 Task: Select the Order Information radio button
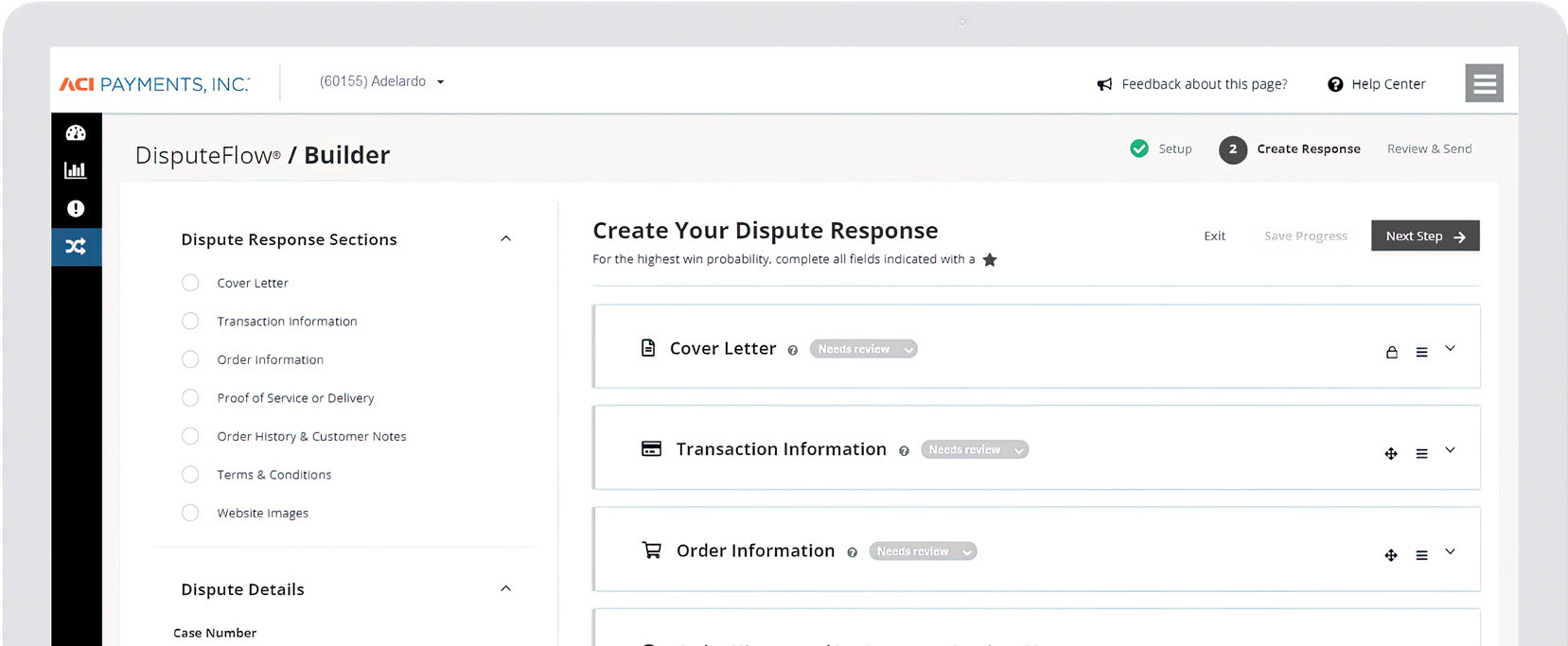coord(190,359)
